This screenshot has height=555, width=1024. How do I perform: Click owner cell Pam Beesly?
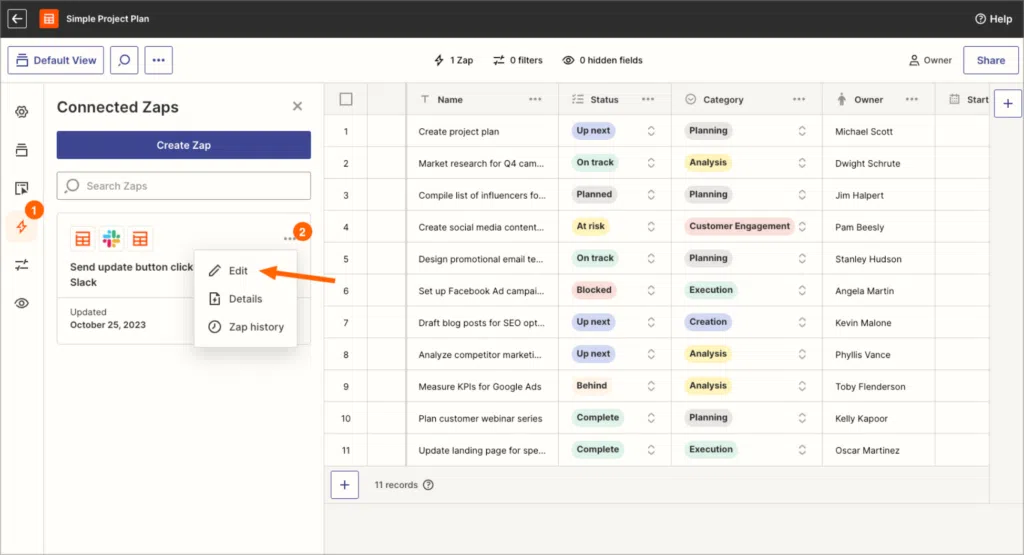(x=878, y=227)
